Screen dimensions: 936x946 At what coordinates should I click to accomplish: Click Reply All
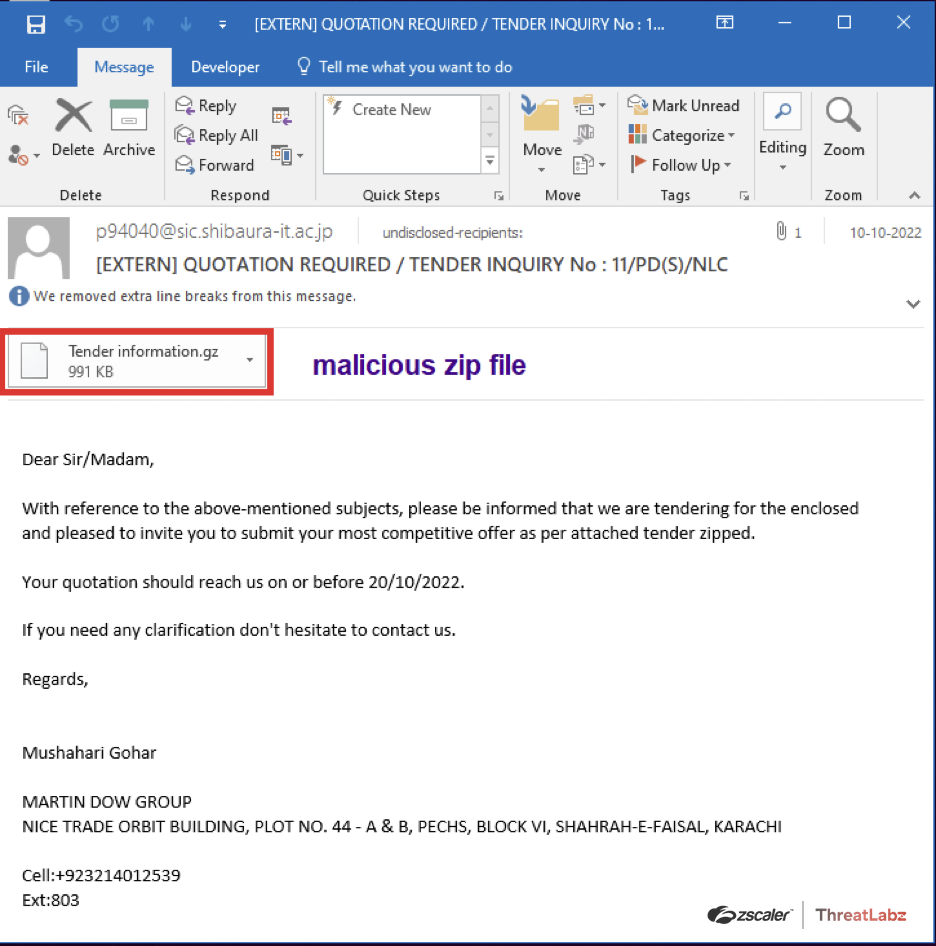coord(217,135)
